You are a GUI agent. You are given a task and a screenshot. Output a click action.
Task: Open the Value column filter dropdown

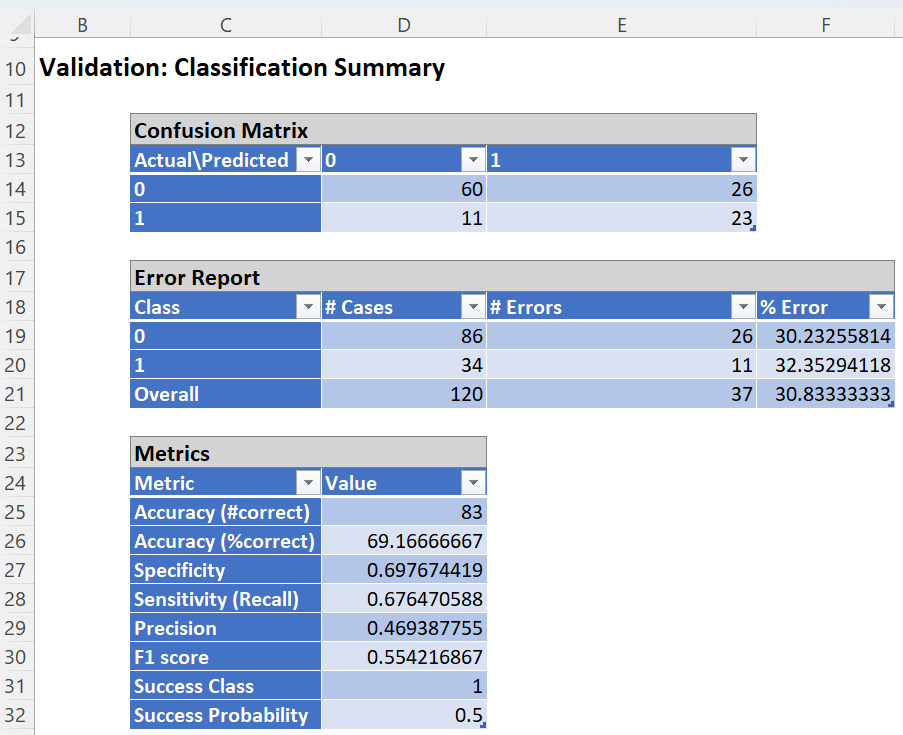[473, 483]
